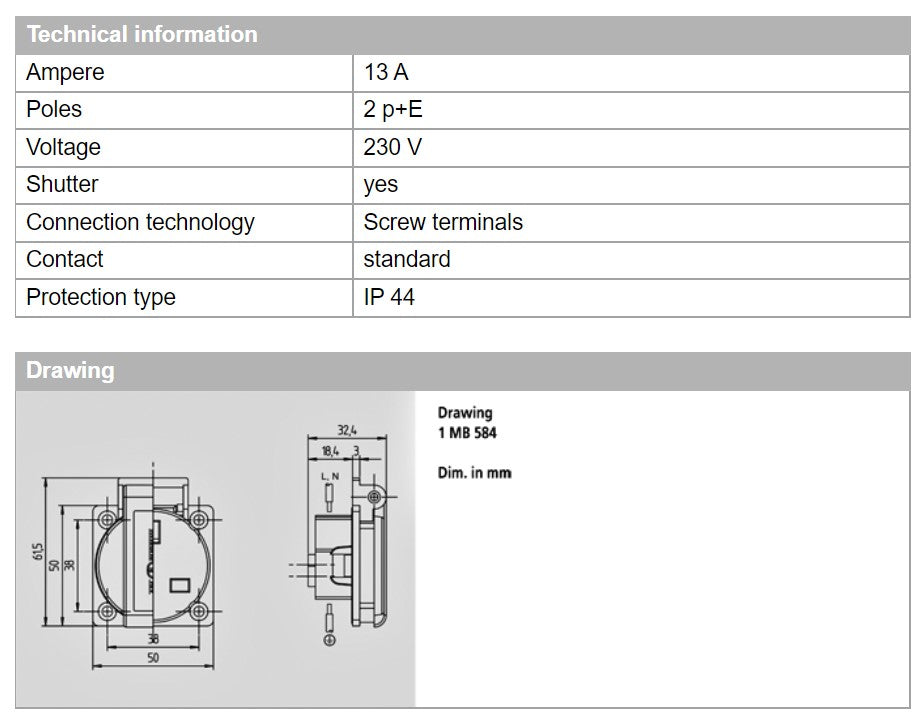919x721 pixels.
Task: Click the rectangular shutter opening on the socket face
Action: coord(181,584)
